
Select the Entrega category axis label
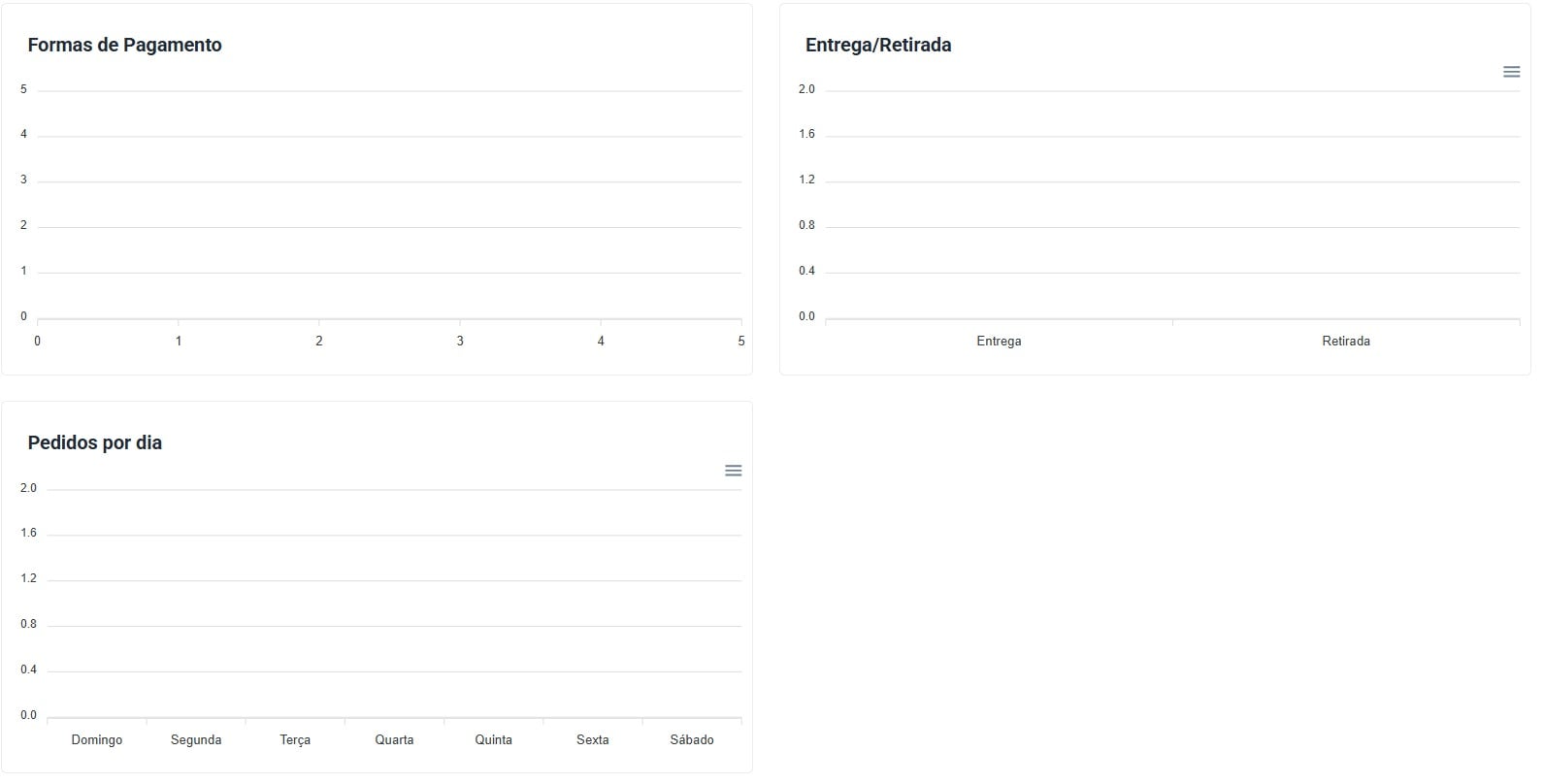click(x=999, y=341)
